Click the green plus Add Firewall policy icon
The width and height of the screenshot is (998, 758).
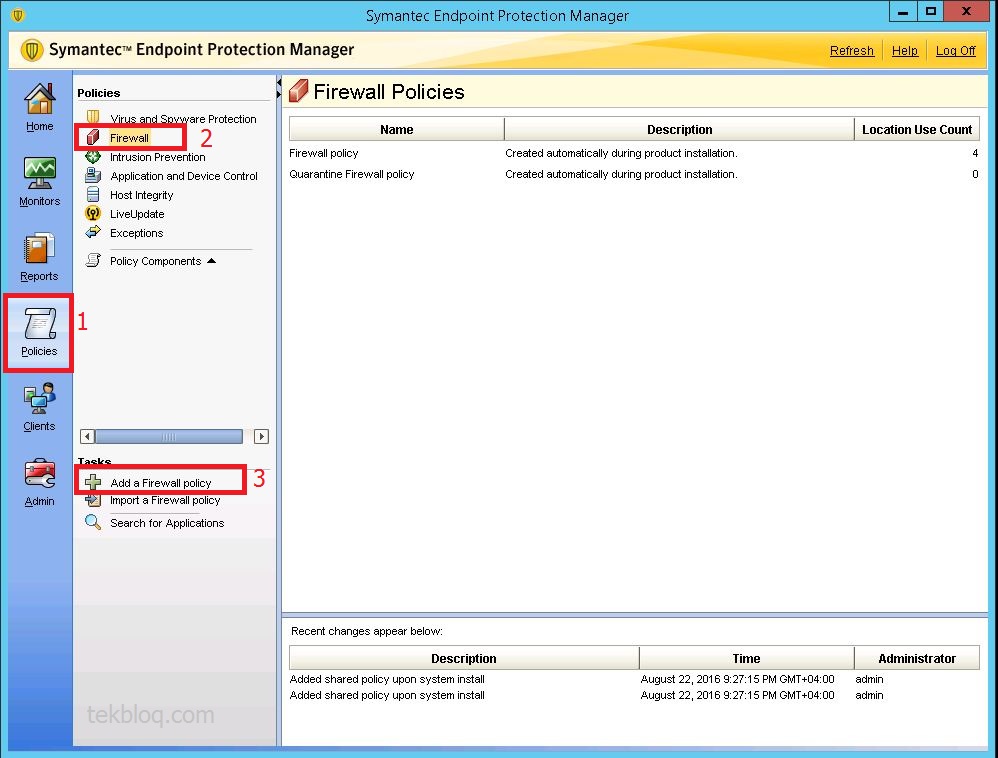(x=93, y=482)
